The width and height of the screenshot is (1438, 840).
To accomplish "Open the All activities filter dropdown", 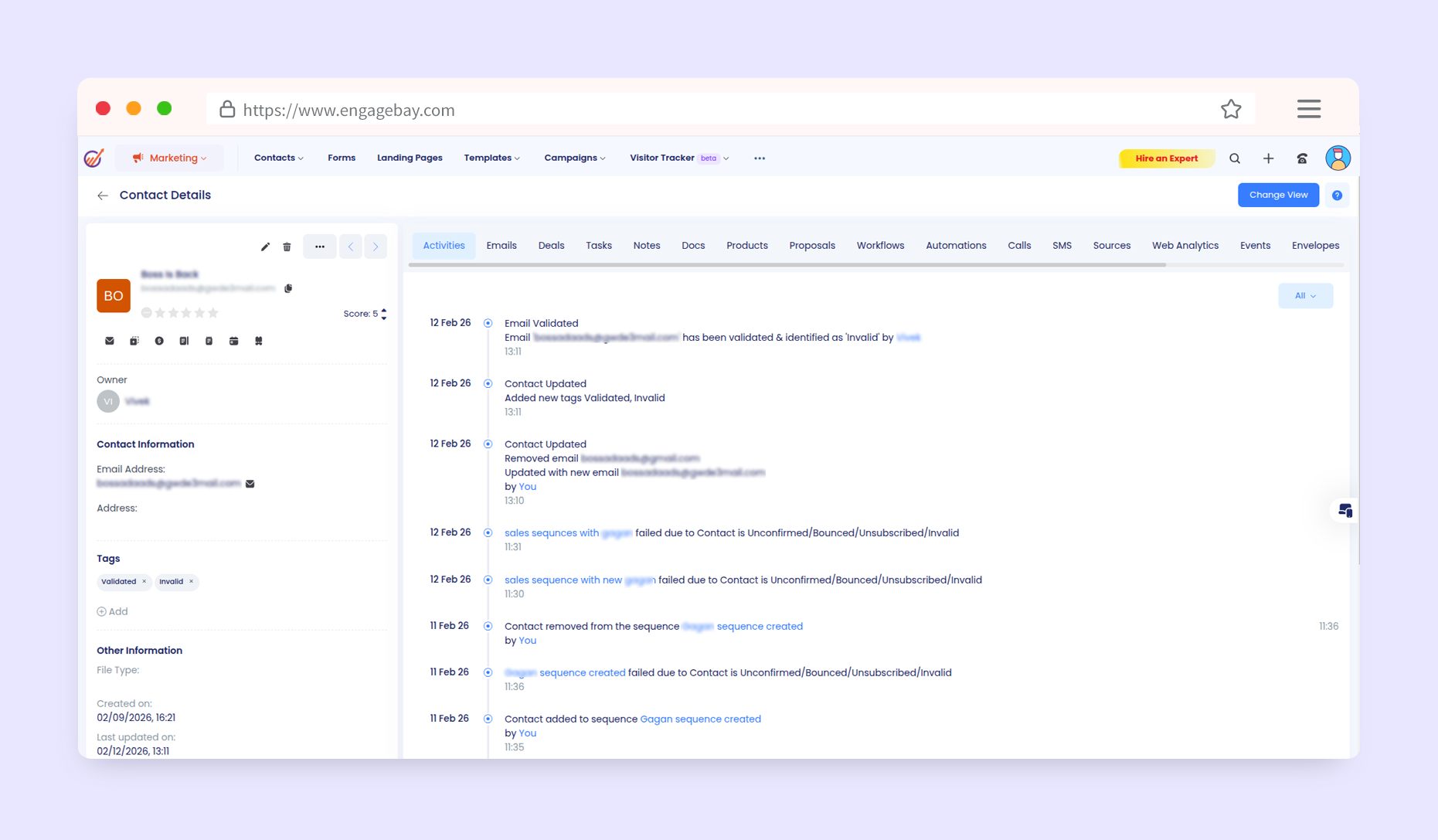I will point(1305,296).
